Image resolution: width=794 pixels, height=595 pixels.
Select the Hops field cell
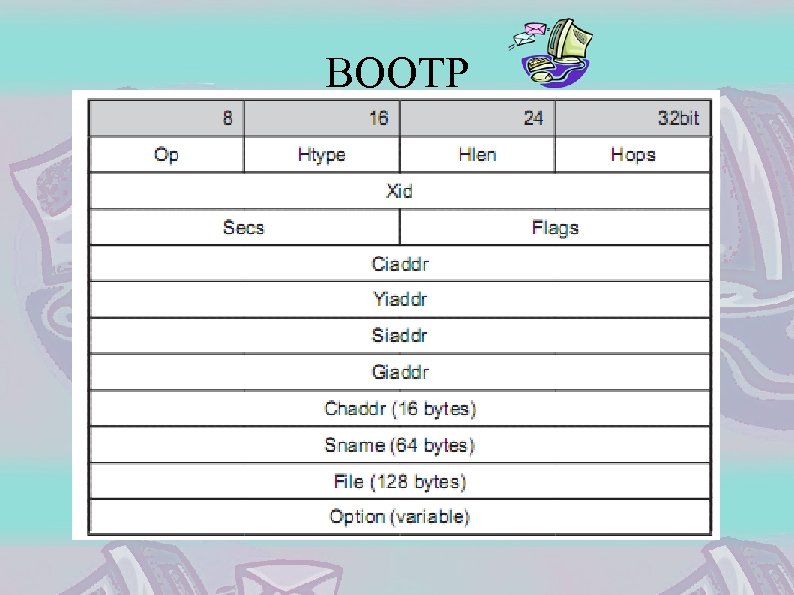(x=632, y=154)
